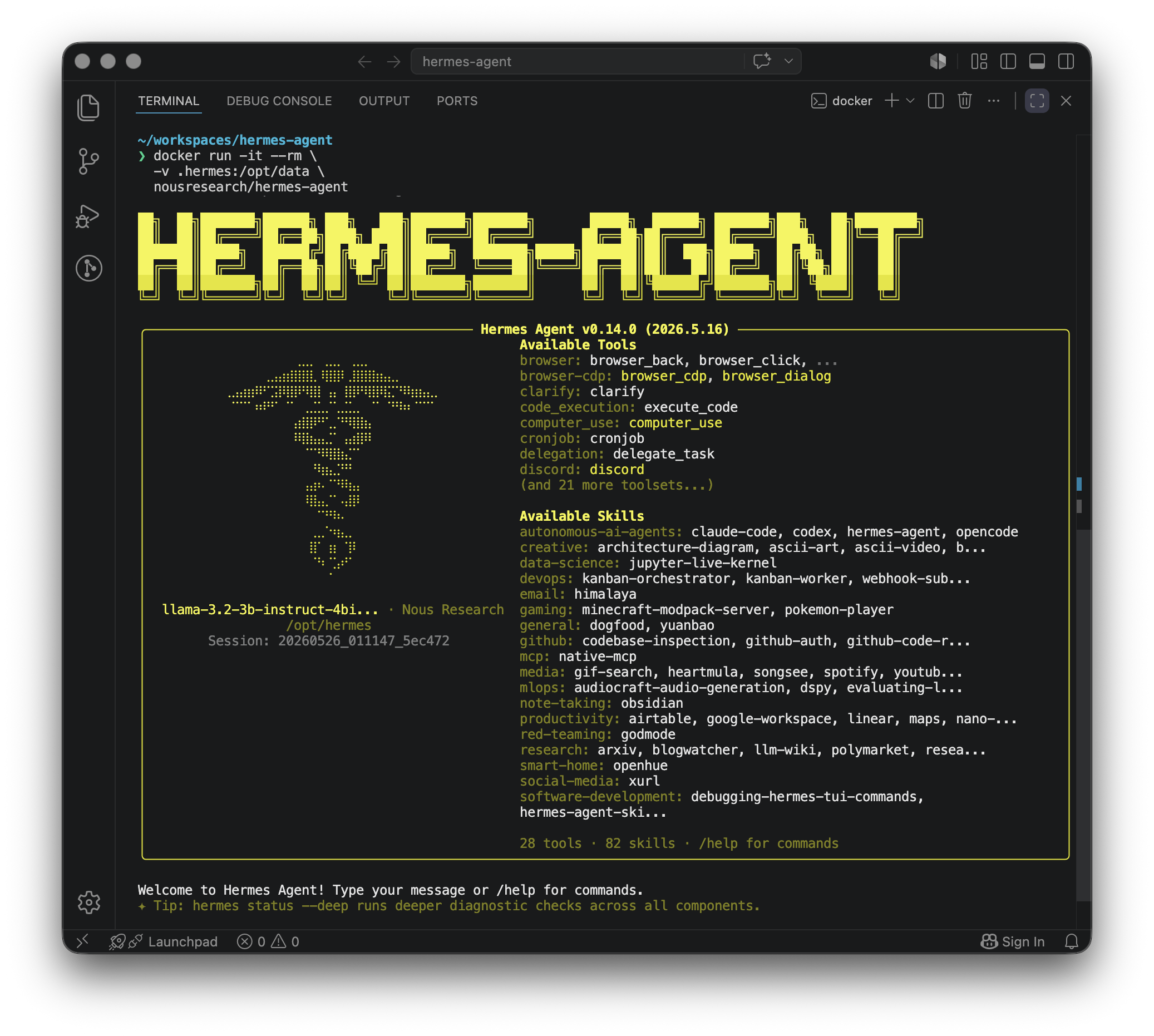
Task: Click the 'llama-3.2-3b-instruct-4bi...' model name
Action: point(270,610)
